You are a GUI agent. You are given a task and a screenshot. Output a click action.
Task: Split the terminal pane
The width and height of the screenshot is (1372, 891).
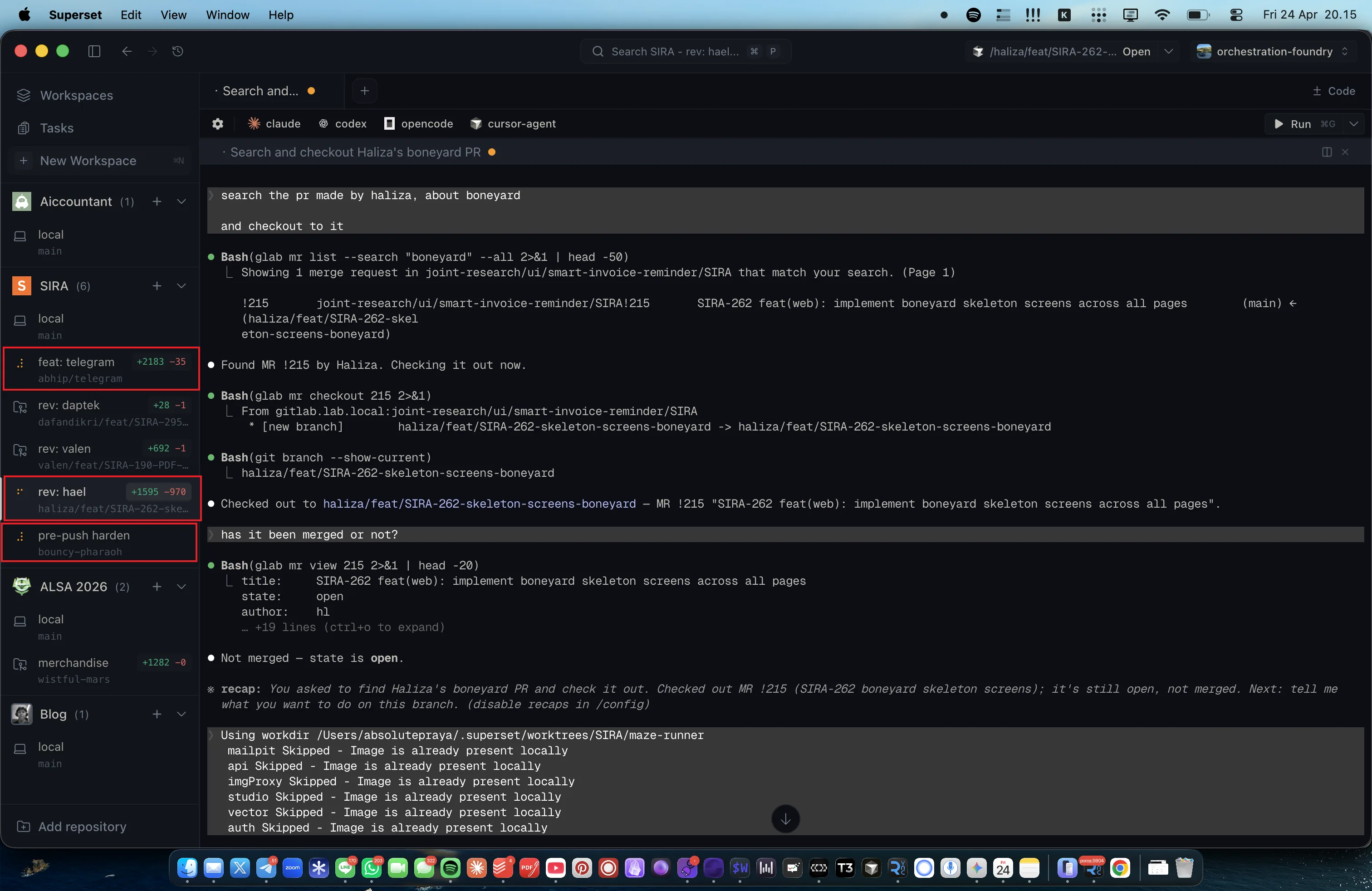[1327, 152]
